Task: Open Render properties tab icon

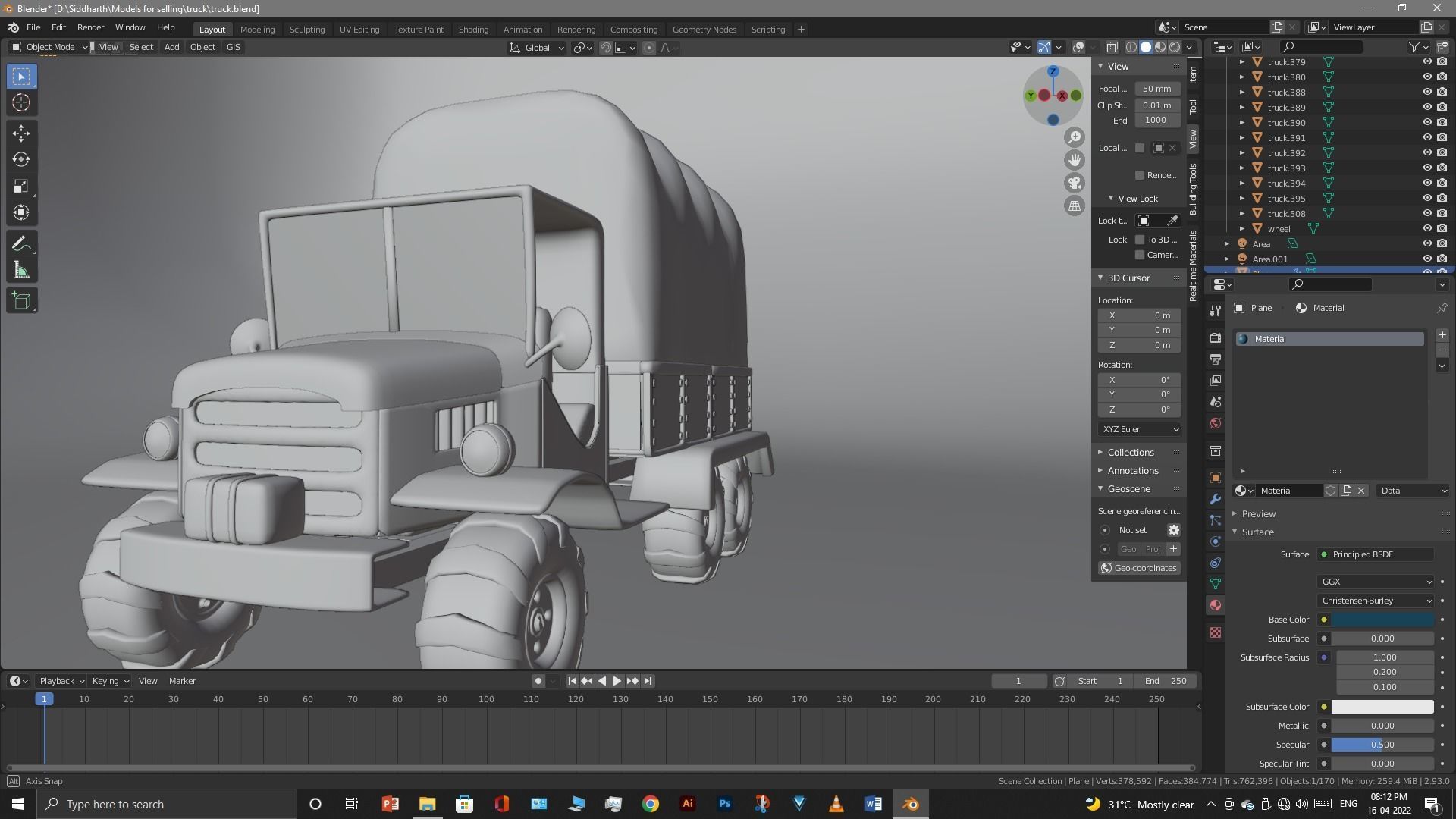Action: (x=1216, y=337)
